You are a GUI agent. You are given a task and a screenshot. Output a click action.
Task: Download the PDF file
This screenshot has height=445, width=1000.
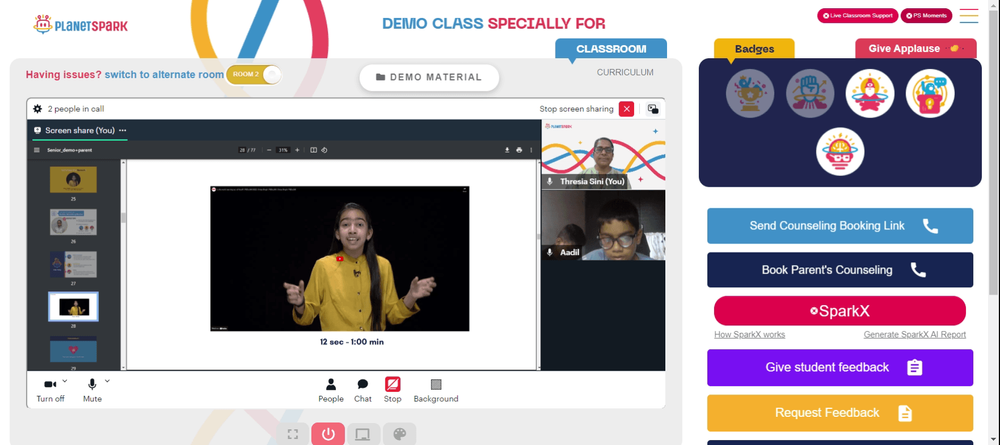pyautogui.click(x=508, y=150)
